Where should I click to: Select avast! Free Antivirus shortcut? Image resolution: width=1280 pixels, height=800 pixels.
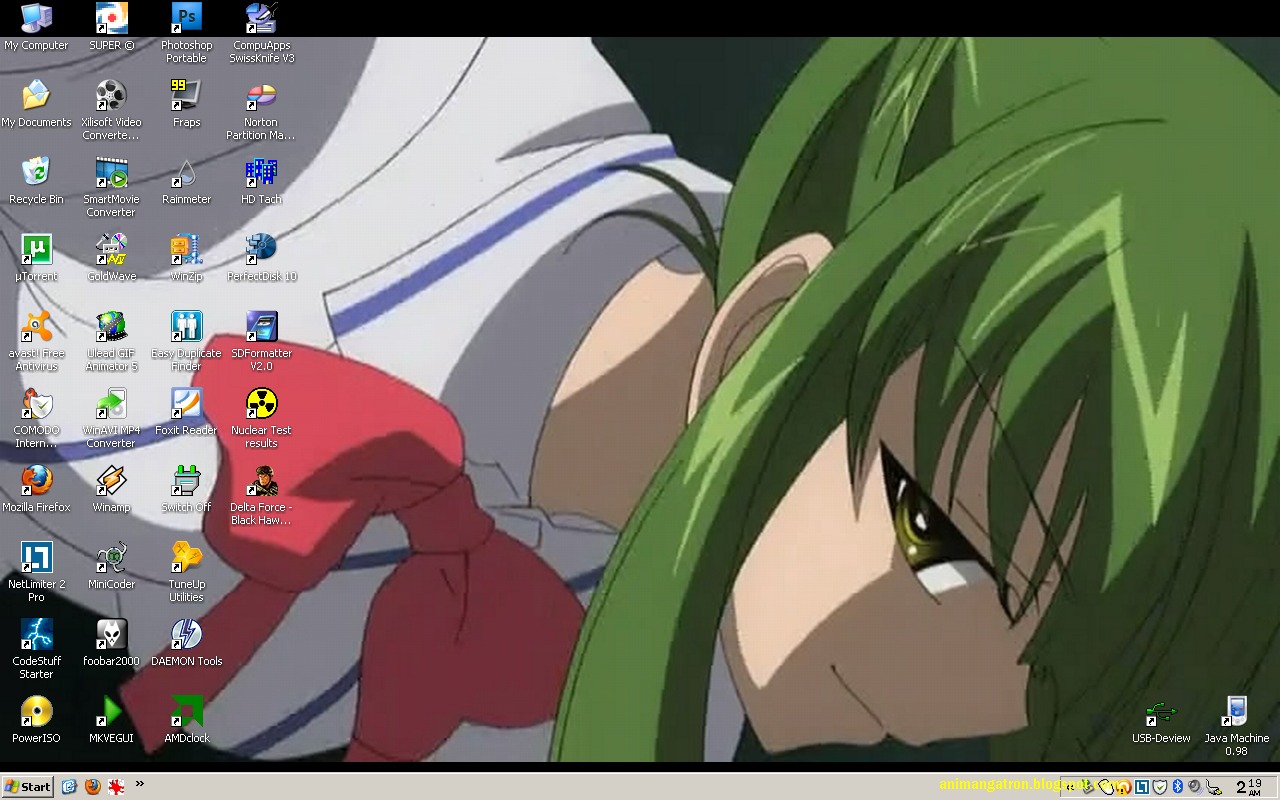point(36,341)
